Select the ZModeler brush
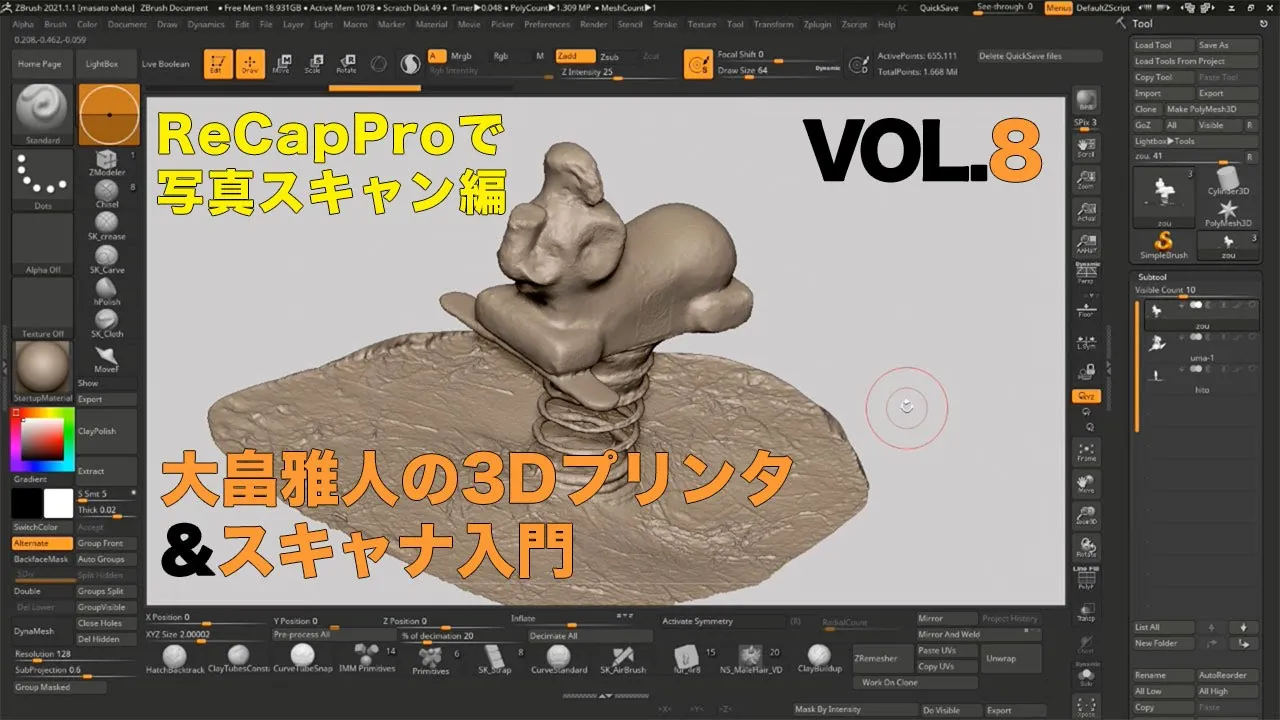The width and height of the screenshot is (1280, 720). 107,162
